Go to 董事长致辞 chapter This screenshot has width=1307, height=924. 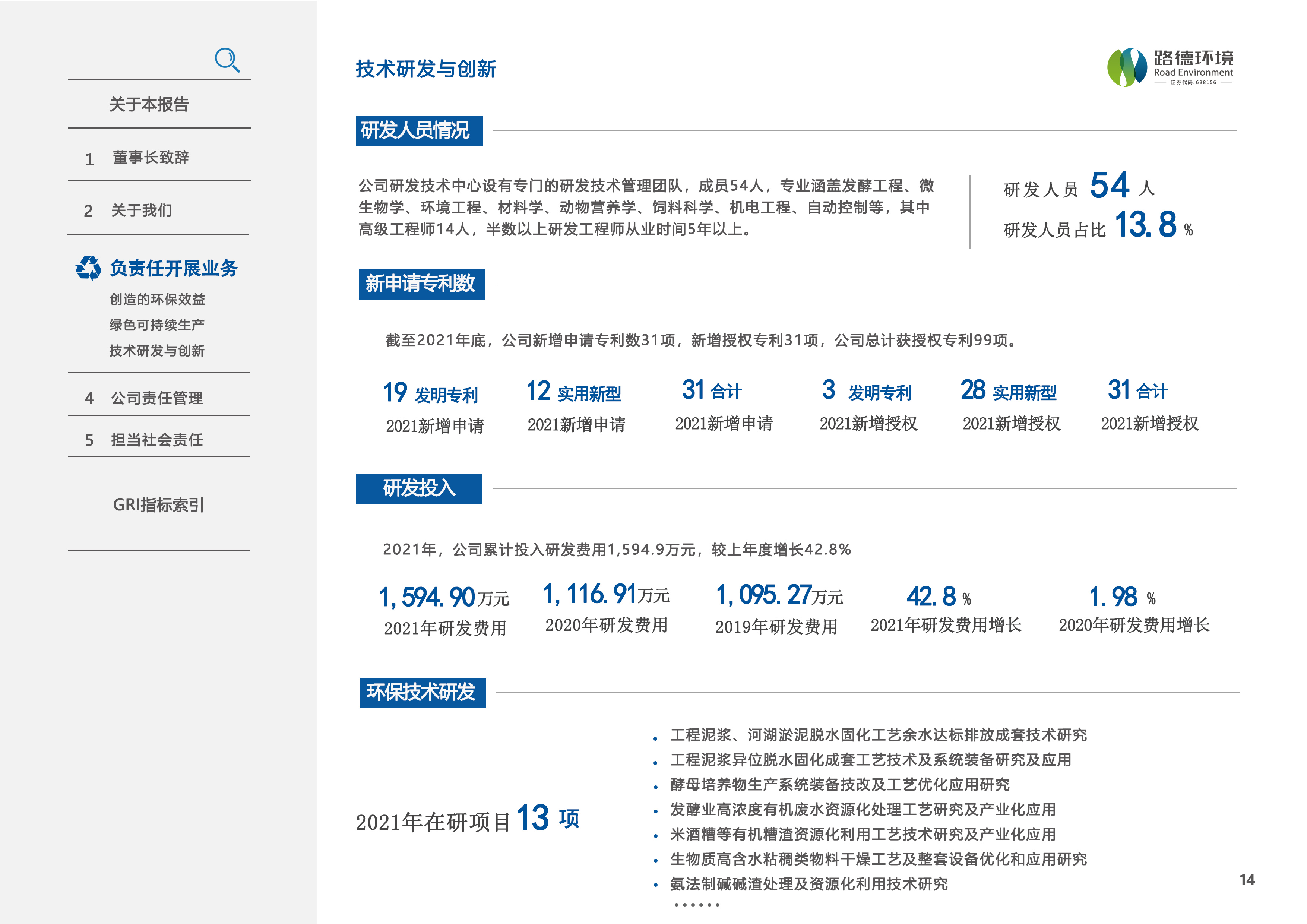coord(150,158)
